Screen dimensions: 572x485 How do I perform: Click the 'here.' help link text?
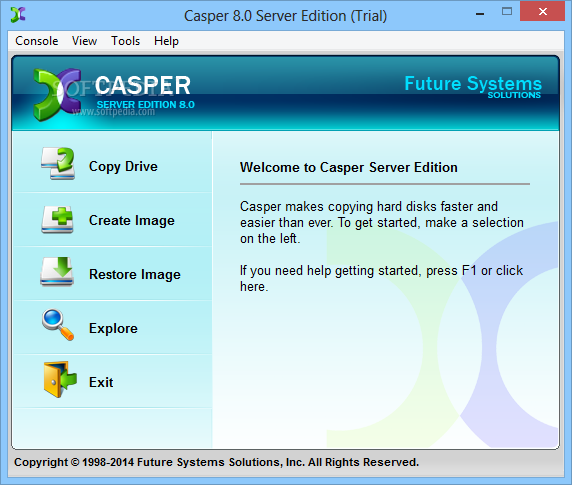[254, 287]
